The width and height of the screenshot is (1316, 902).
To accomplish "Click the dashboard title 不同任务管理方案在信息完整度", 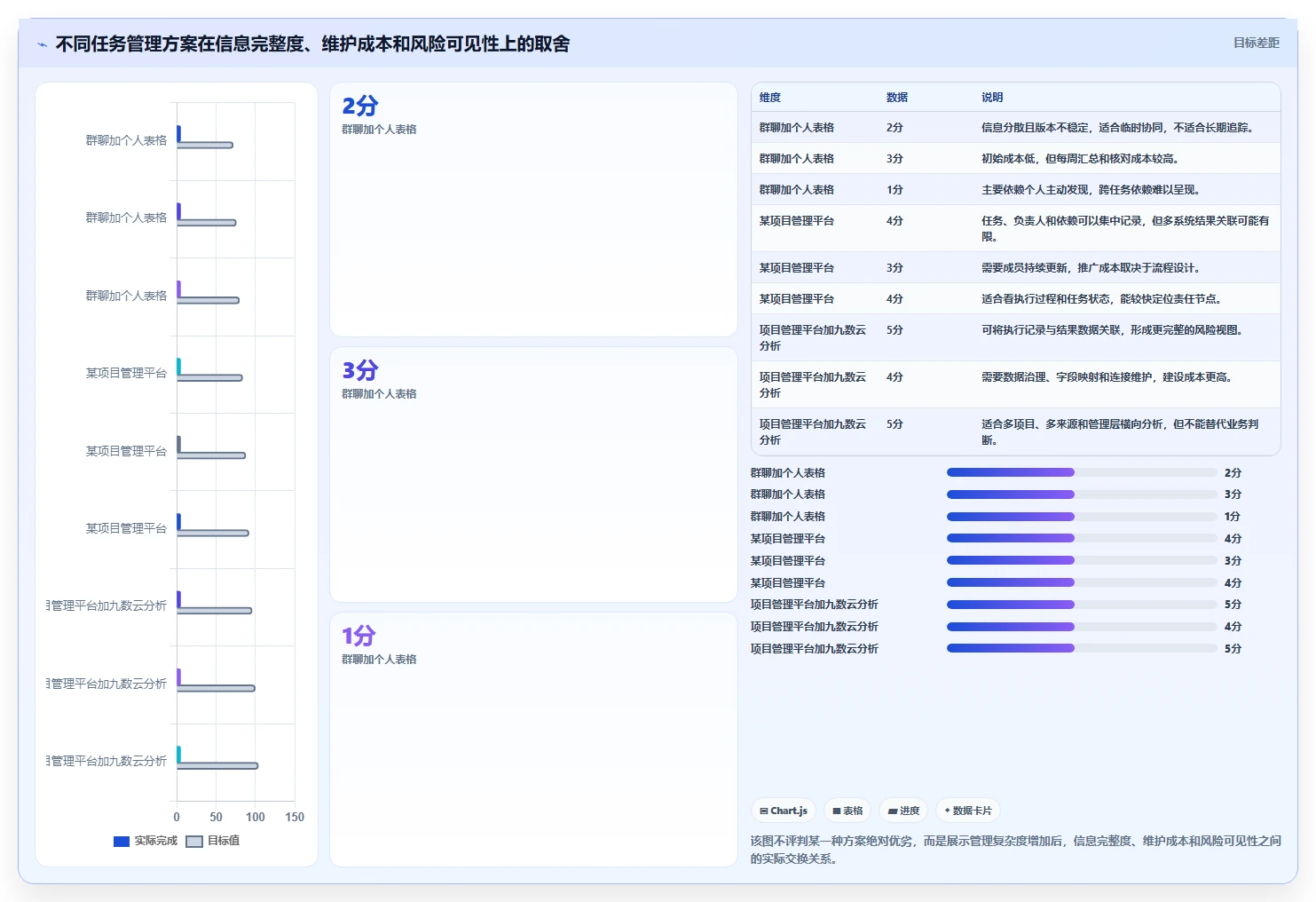I will tap(312, 44).
